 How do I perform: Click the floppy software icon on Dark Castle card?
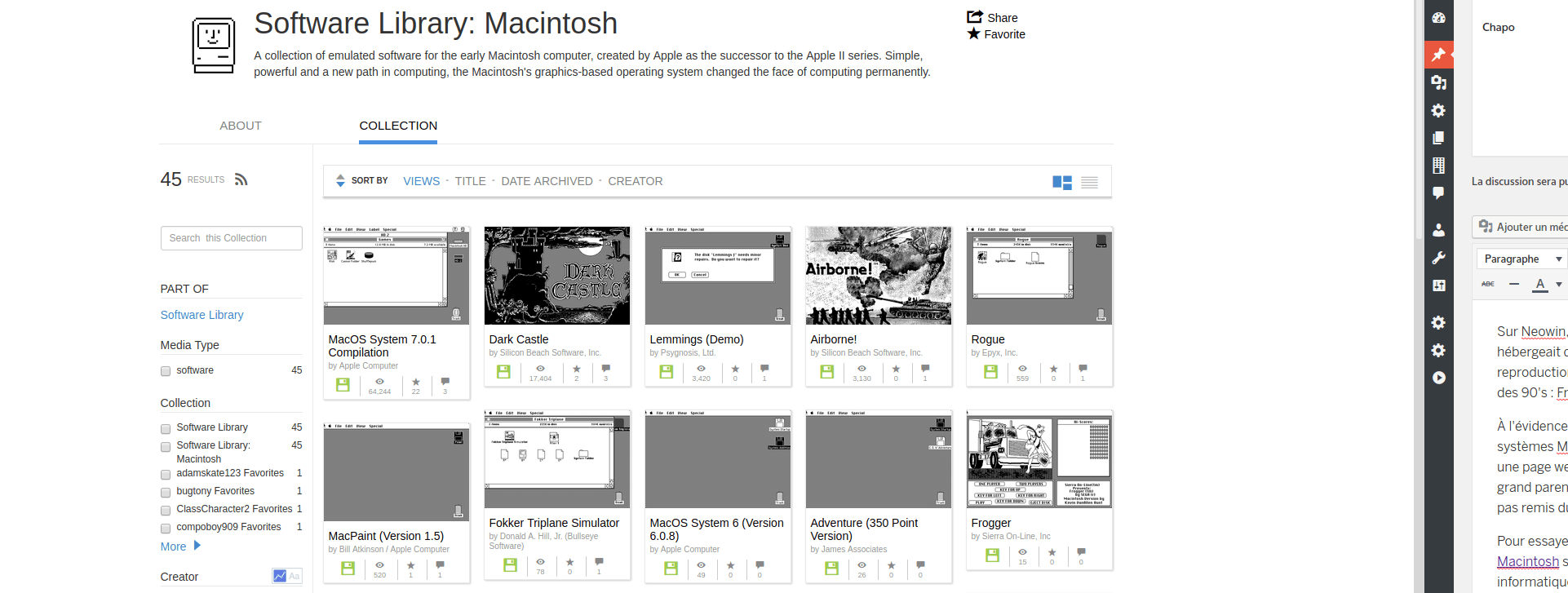(x=503, y=371)
